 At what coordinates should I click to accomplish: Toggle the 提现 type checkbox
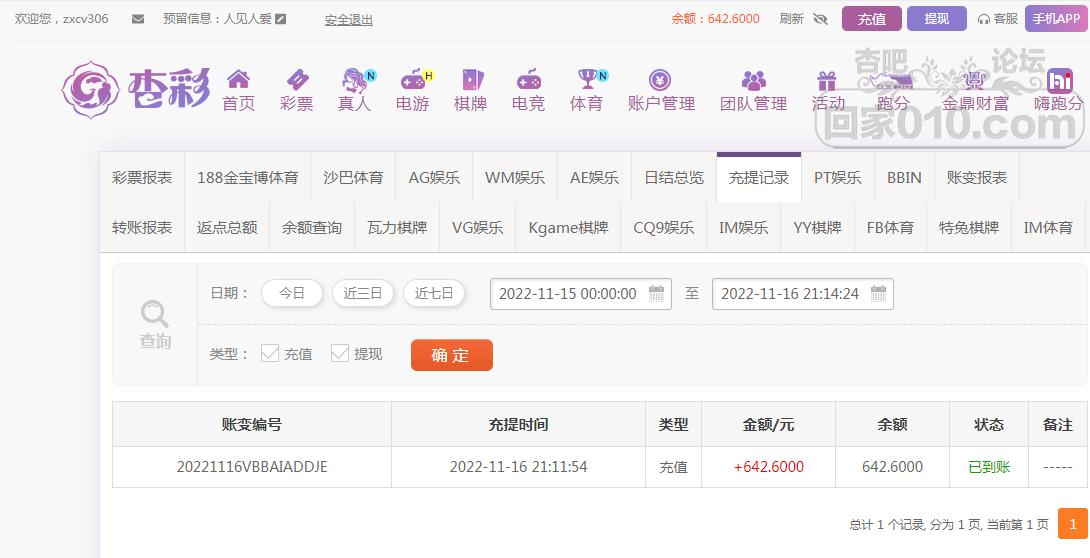(340, 353)
